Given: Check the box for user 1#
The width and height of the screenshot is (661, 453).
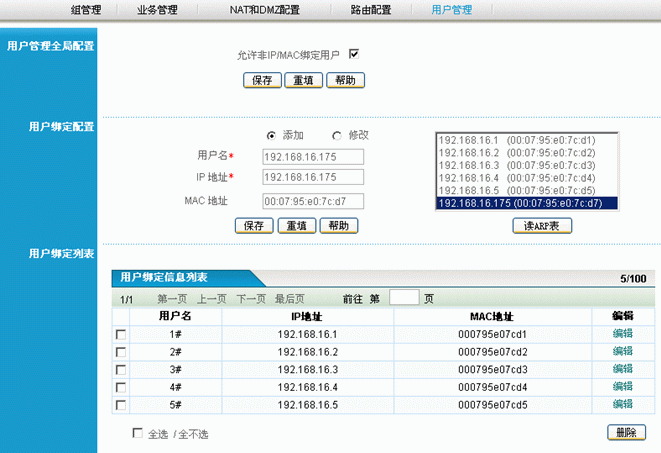Looking at the screenshot, I should click(121, 334).
